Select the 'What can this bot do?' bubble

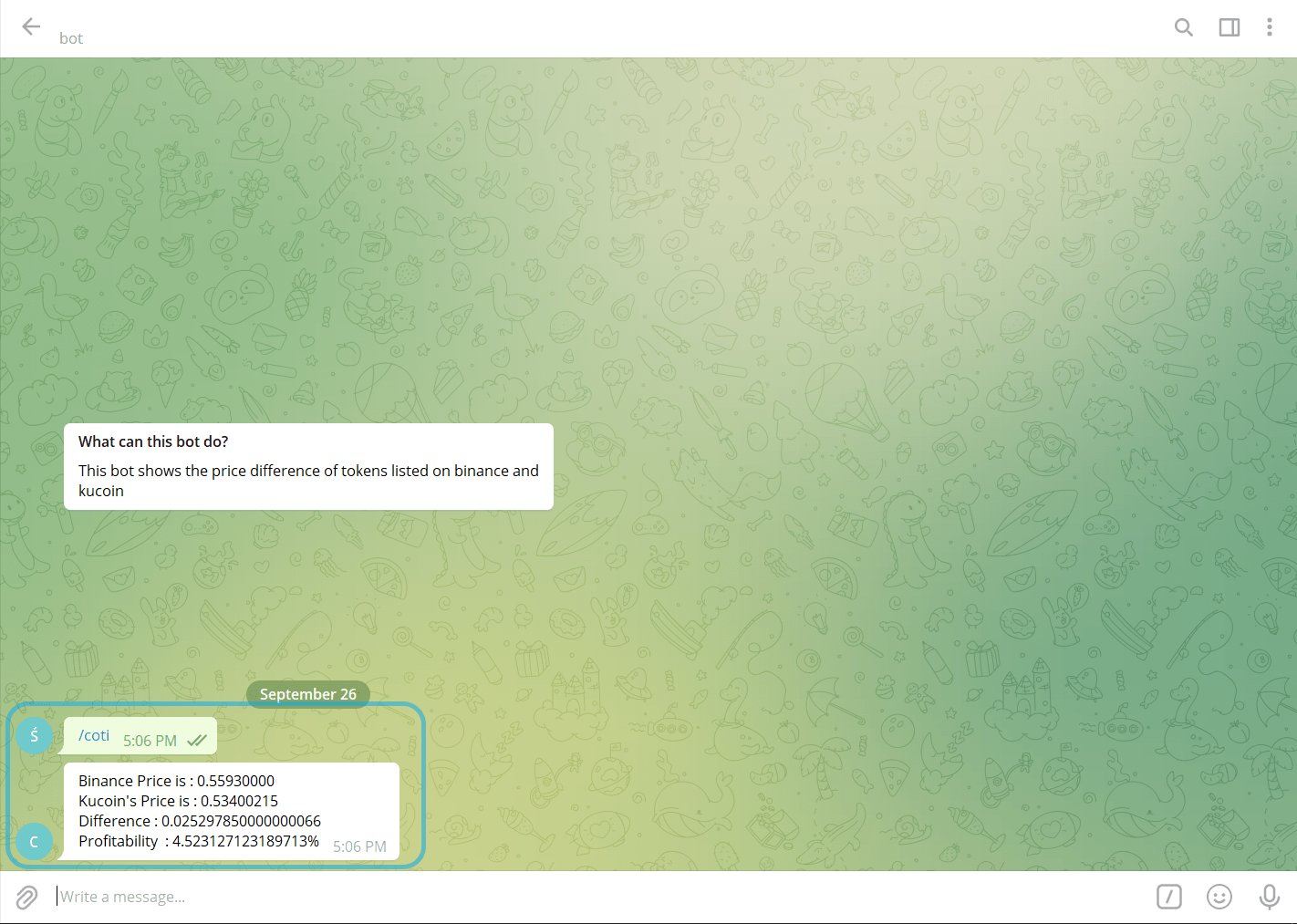308,466
